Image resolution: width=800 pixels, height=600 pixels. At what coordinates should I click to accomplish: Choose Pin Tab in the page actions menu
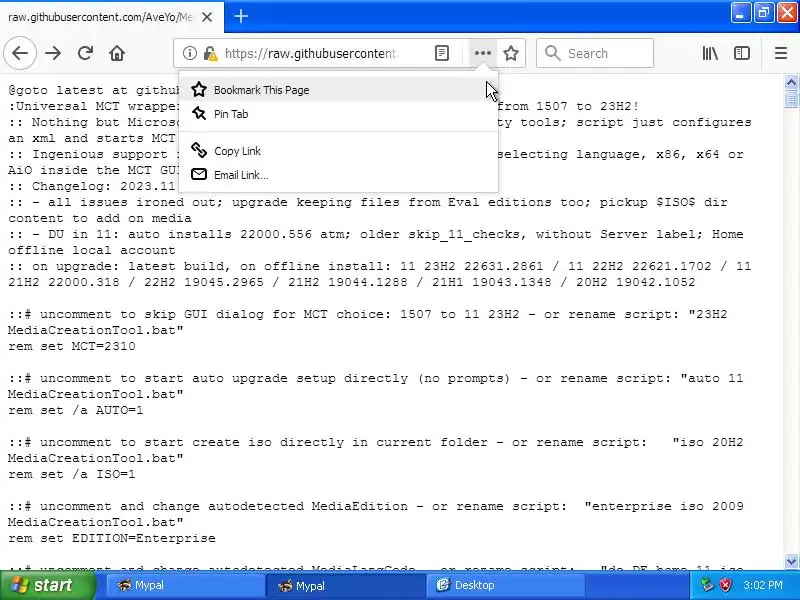pyautogui.click(x=338, y=114)
